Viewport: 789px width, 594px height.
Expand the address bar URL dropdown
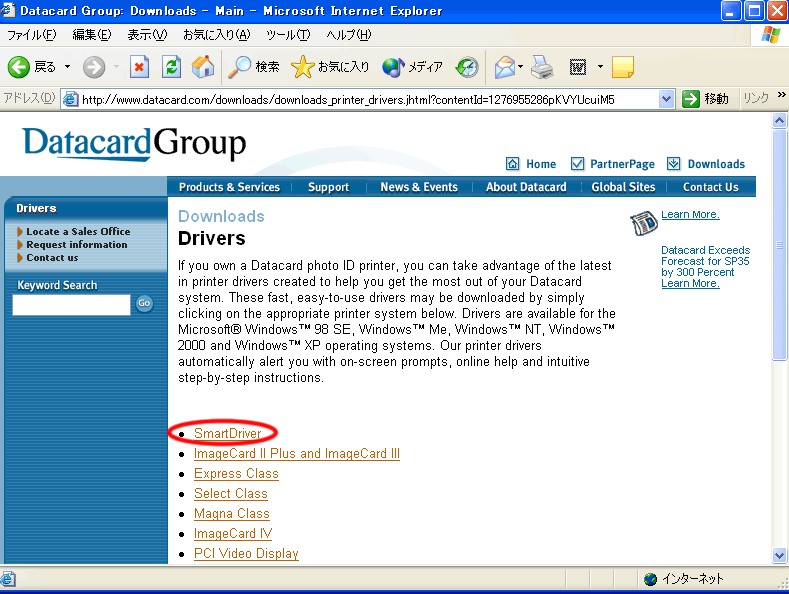click(666, 99)
